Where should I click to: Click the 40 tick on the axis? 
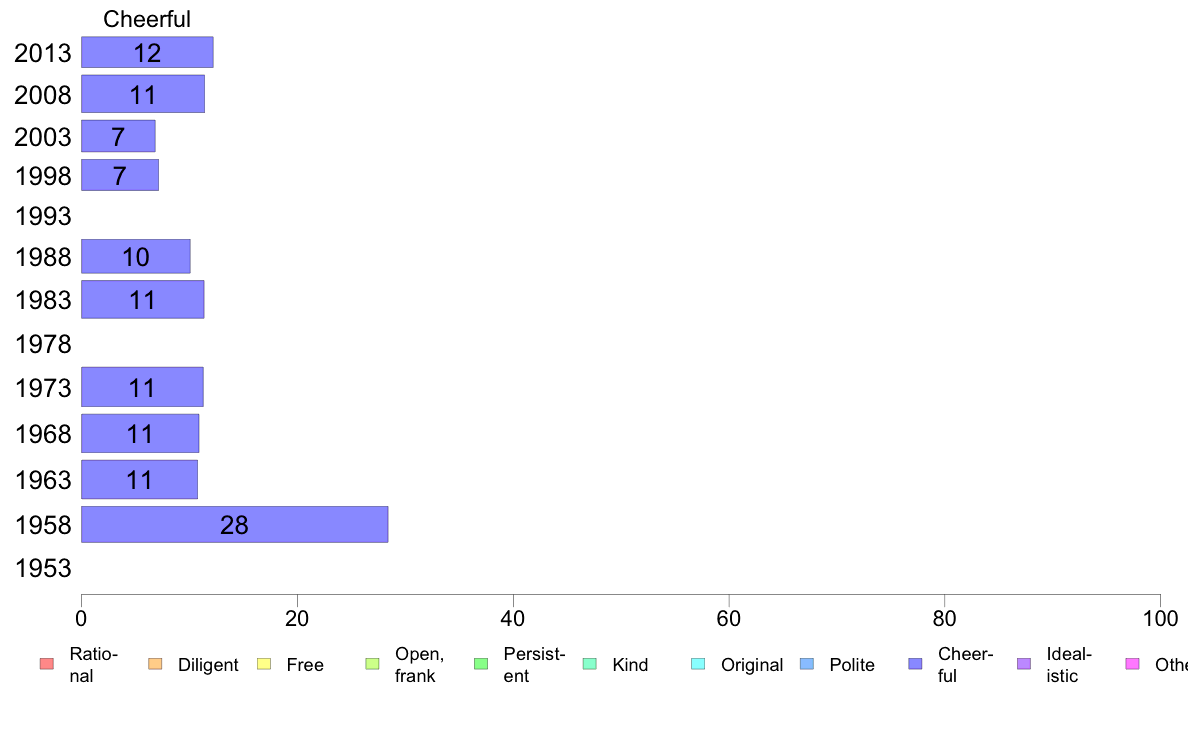pos(513,619)
